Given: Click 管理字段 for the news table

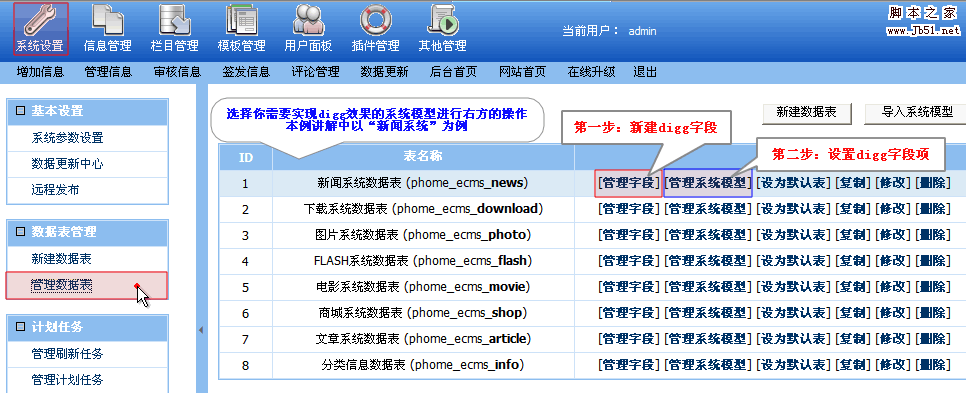Looking at the screenshot, I should [628, 183].
